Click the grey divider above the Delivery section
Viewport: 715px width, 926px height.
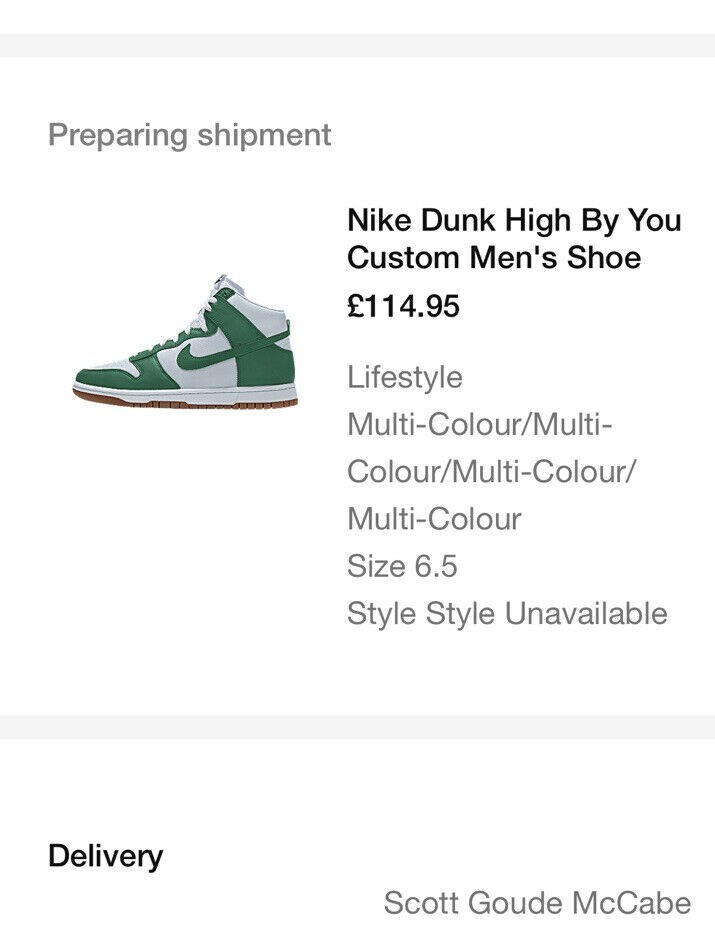[x=357, y=727]
